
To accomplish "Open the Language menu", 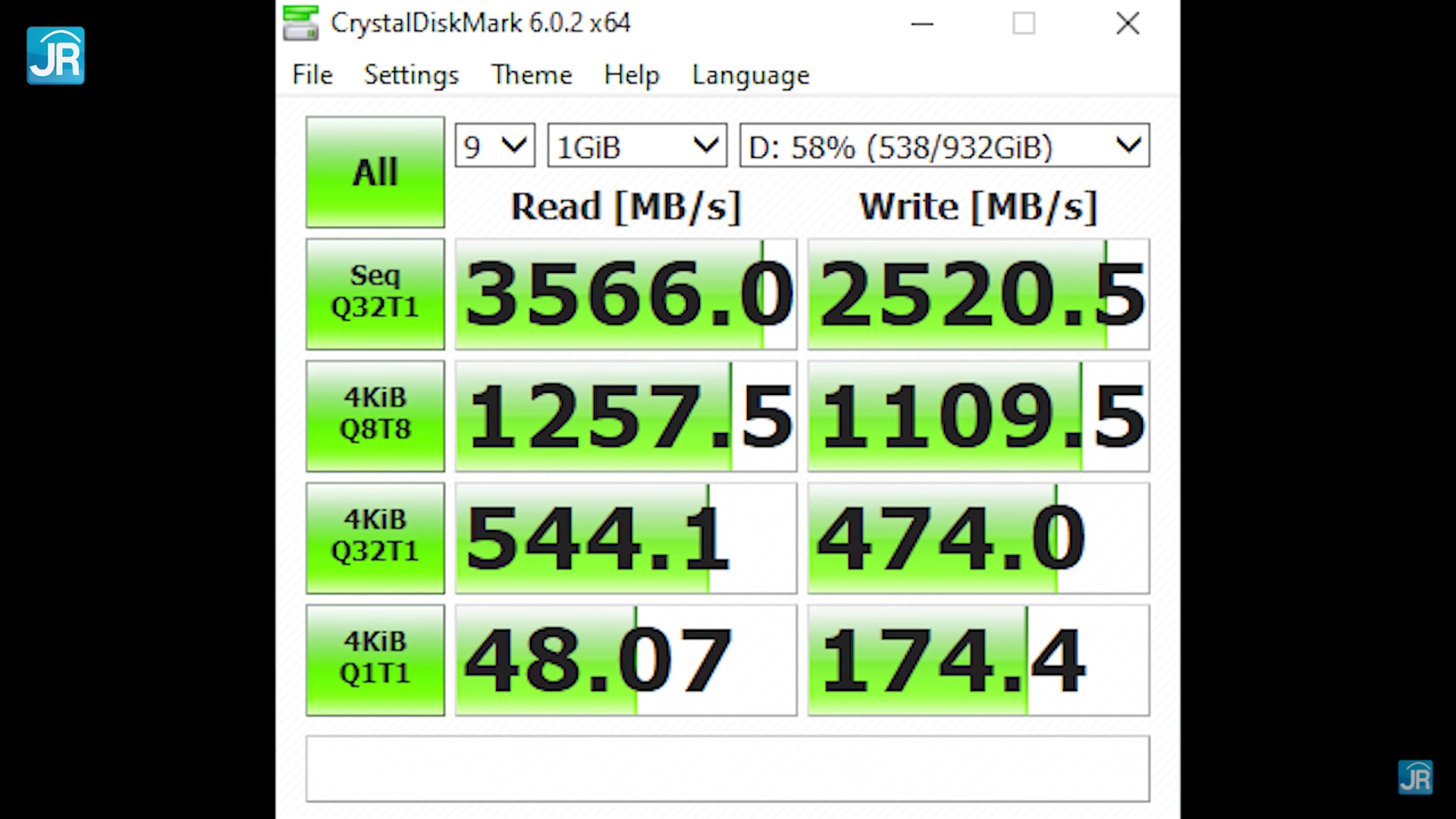I will coord(750,75).
